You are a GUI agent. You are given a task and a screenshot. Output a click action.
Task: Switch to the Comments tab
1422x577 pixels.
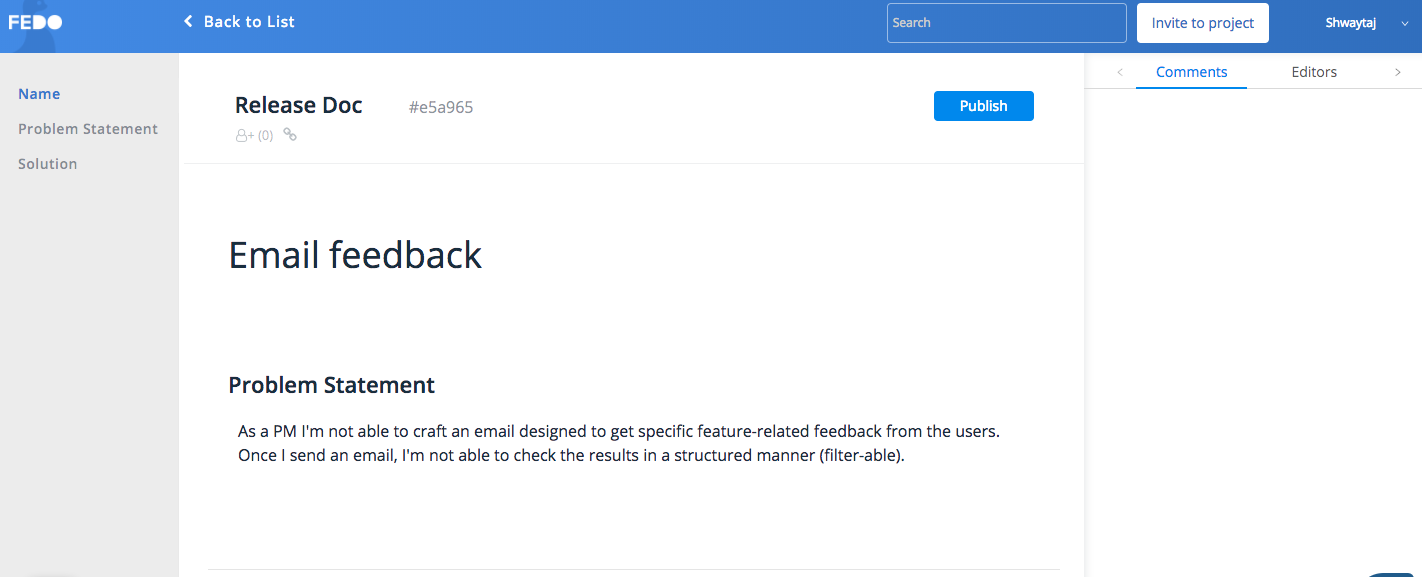(x=1191, y=72)
